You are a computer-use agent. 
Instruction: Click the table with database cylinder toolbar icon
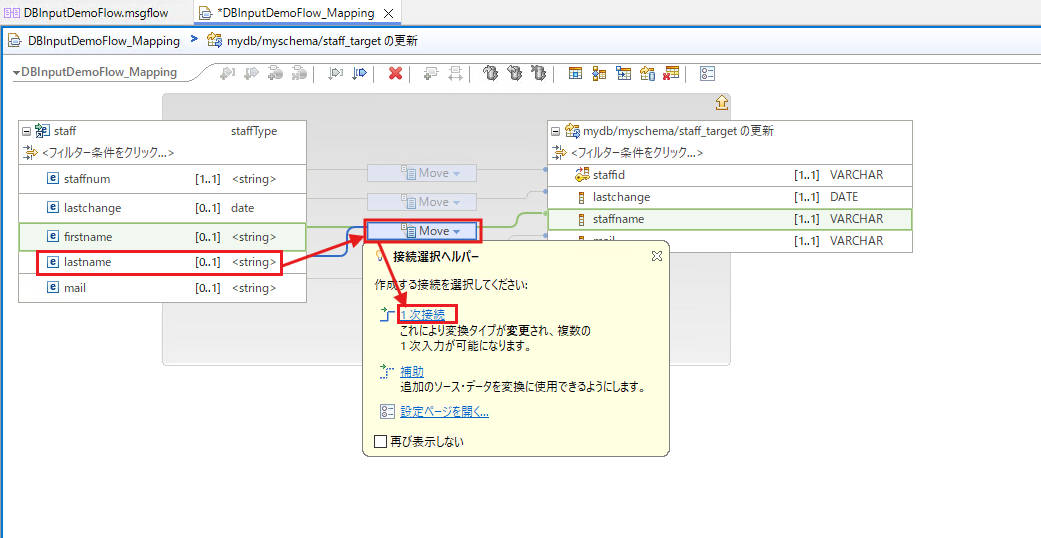point(647,73)
